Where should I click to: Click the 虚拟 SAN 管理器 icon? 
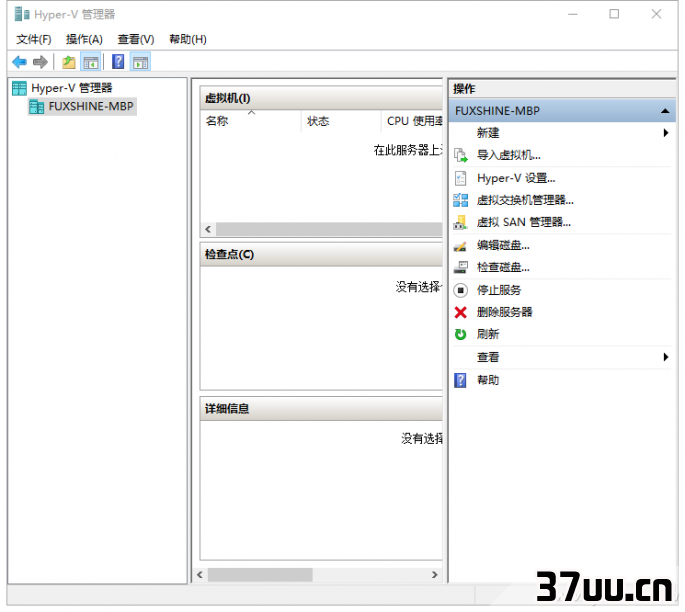[x=460, y=222]
